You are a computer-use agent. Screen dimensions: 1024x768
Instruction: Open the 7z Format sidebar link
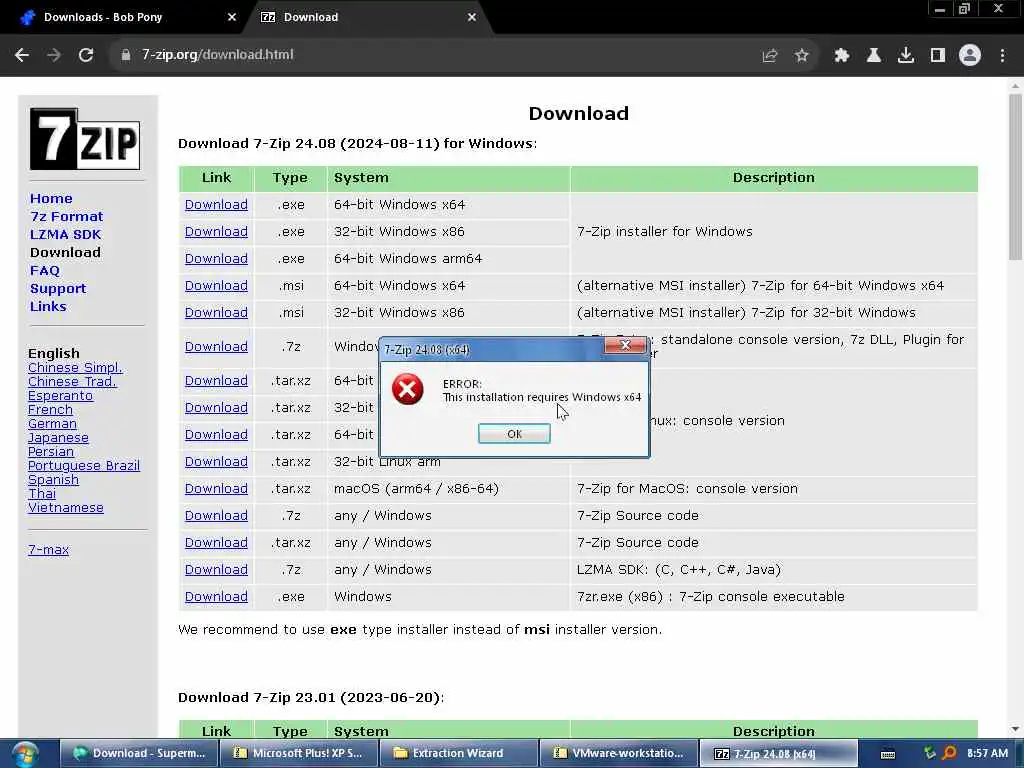pos(67,216)
